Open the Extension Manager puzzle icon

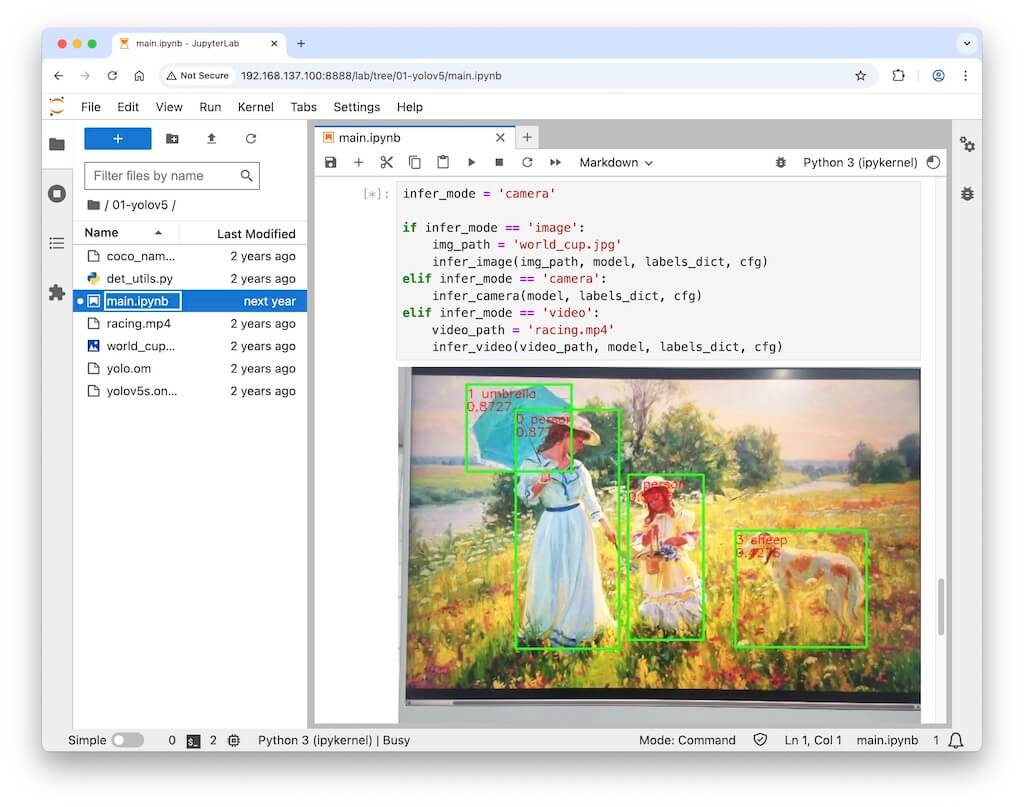[x=57, y=293]
